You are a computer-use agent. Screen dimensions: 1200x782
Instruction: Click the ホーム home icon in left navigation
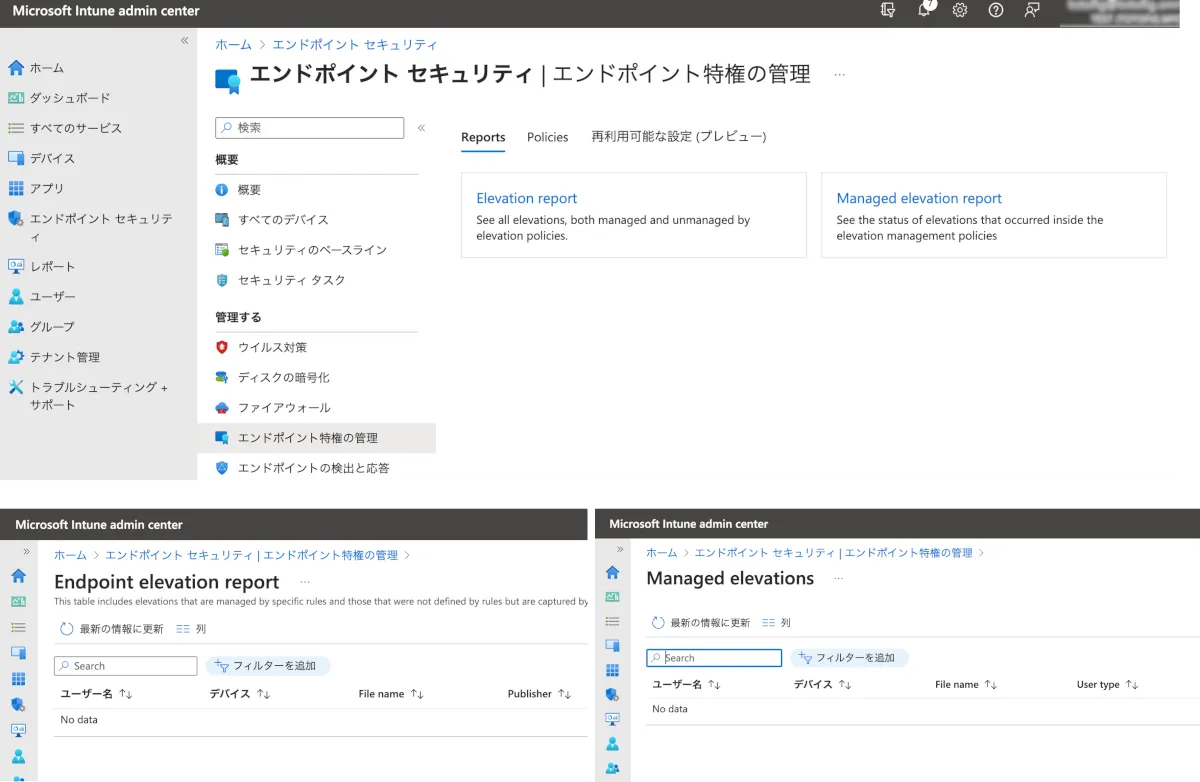(x=16, y=68)
